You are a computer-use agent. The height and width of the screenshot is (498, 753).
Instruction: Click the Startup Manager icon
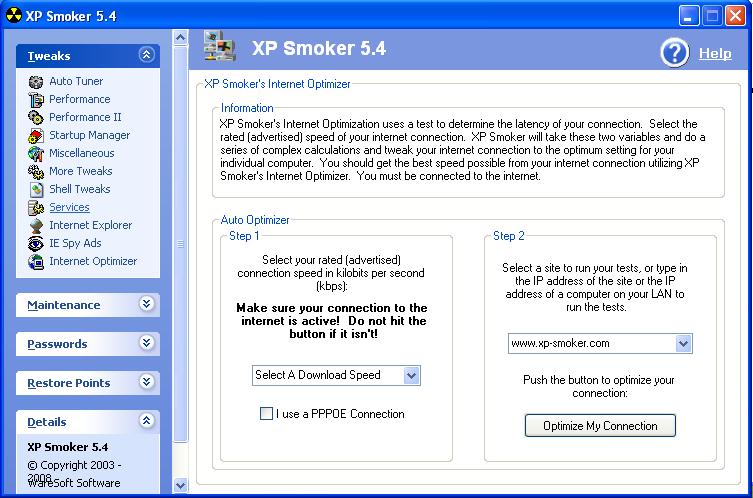pyautogui.click(x=36, y=135)
